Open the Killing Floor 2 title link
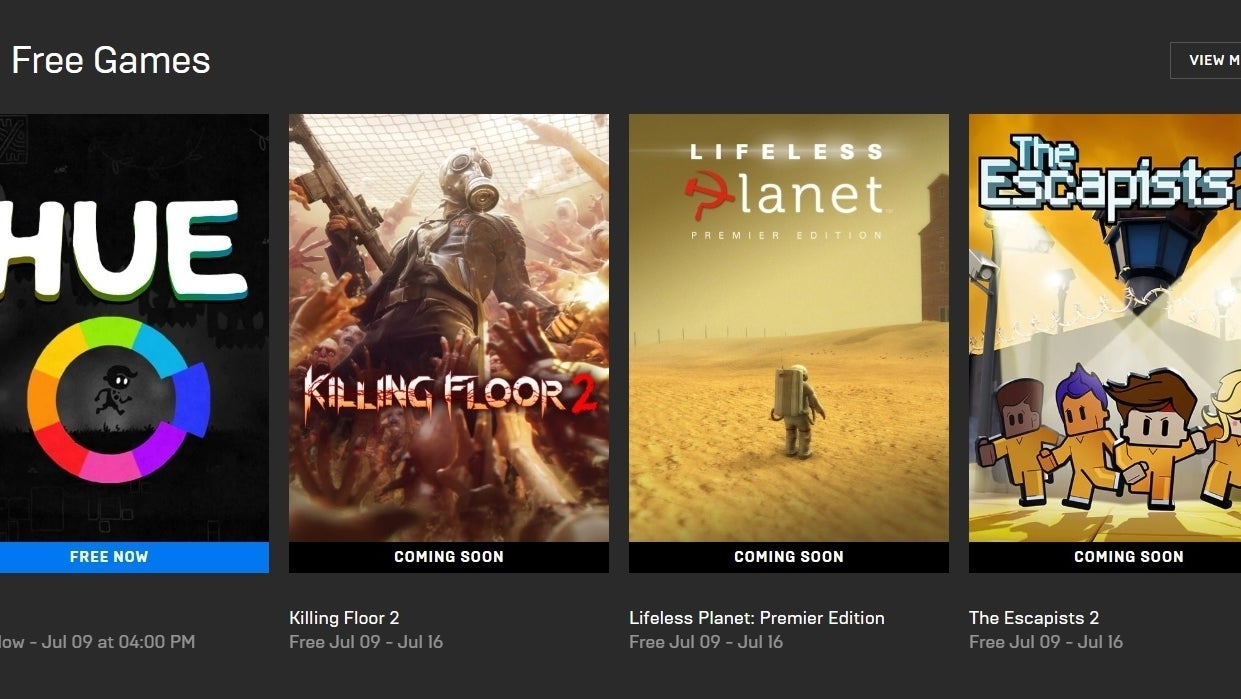This screenshot has width=1241, height=699. [344, 618]
